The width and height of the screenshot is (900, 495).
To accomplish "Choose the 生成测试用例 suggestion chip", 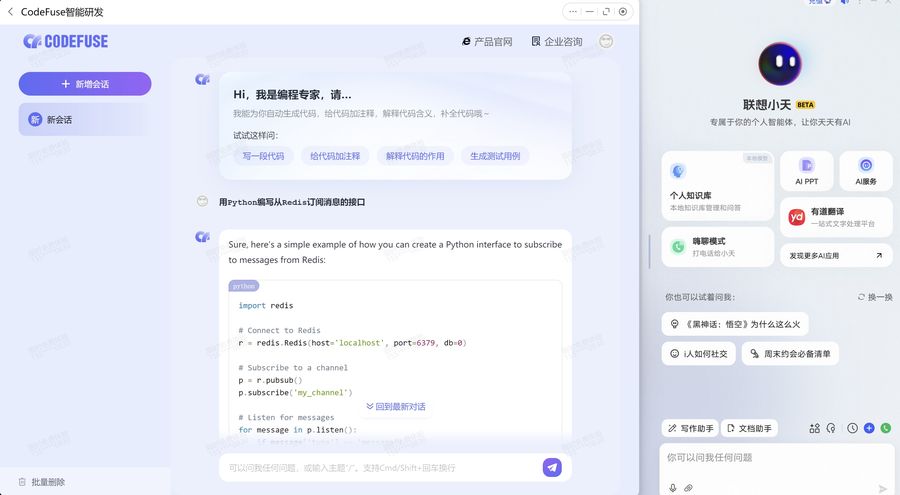I will (x=495, y=156).
